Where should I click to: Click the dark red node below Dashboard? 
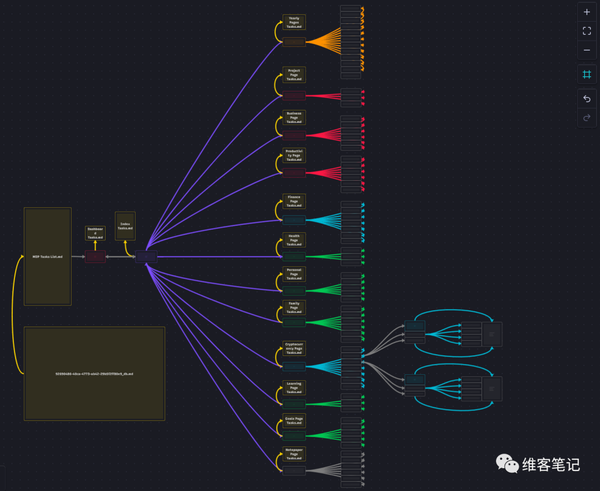(x=95, y=256)
